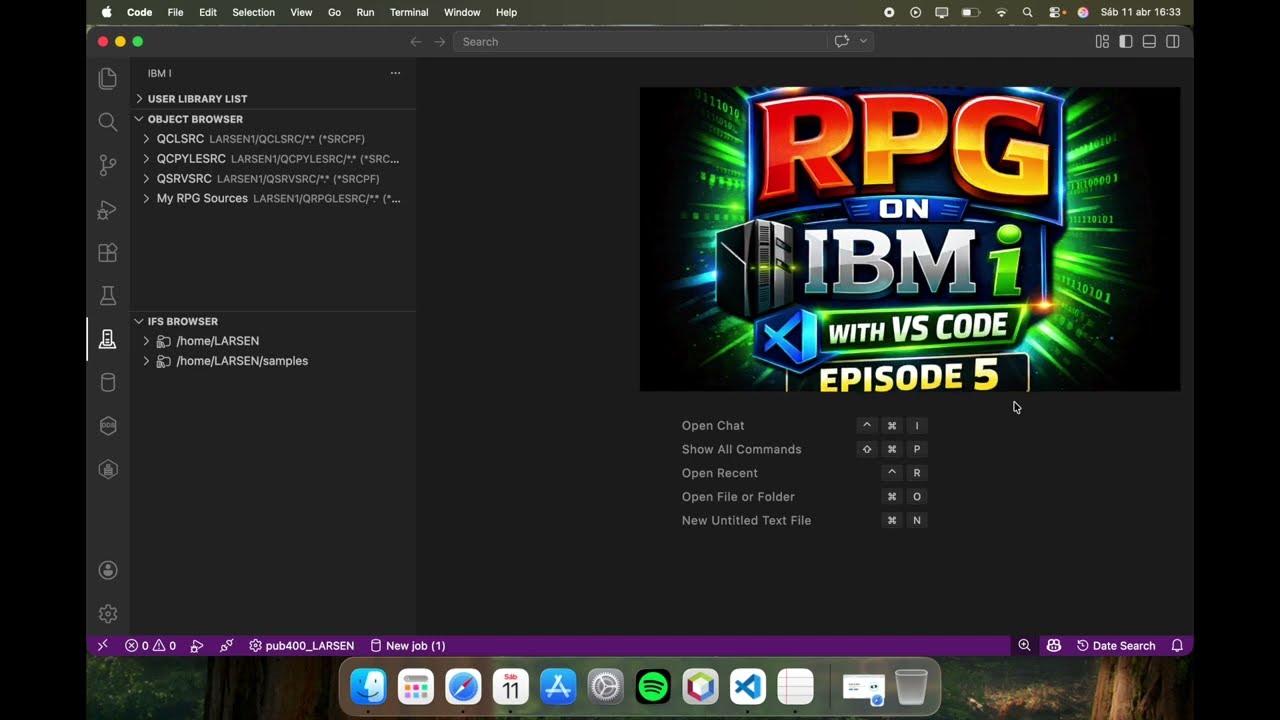Open Finder from the Dock

pyautogui.click(x=369, y=687)
